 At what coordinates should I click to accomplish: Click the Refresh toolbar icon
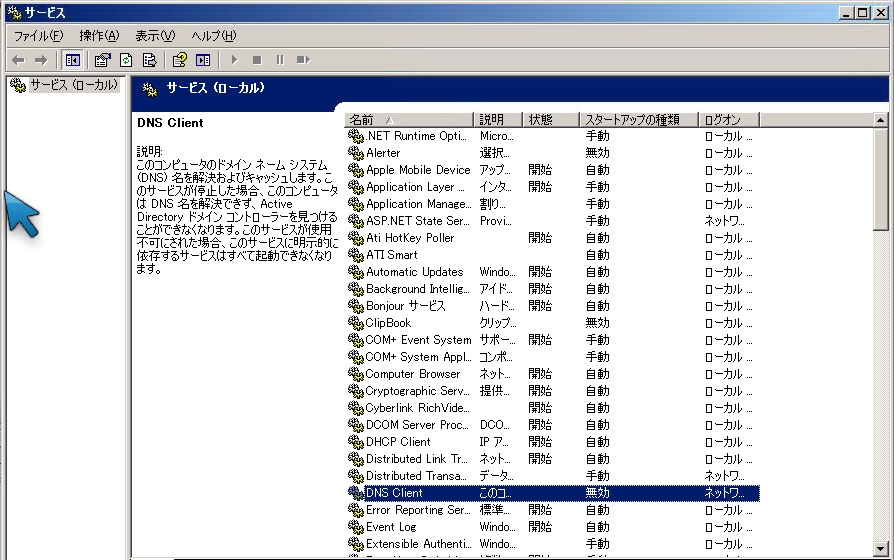point(126,60)
